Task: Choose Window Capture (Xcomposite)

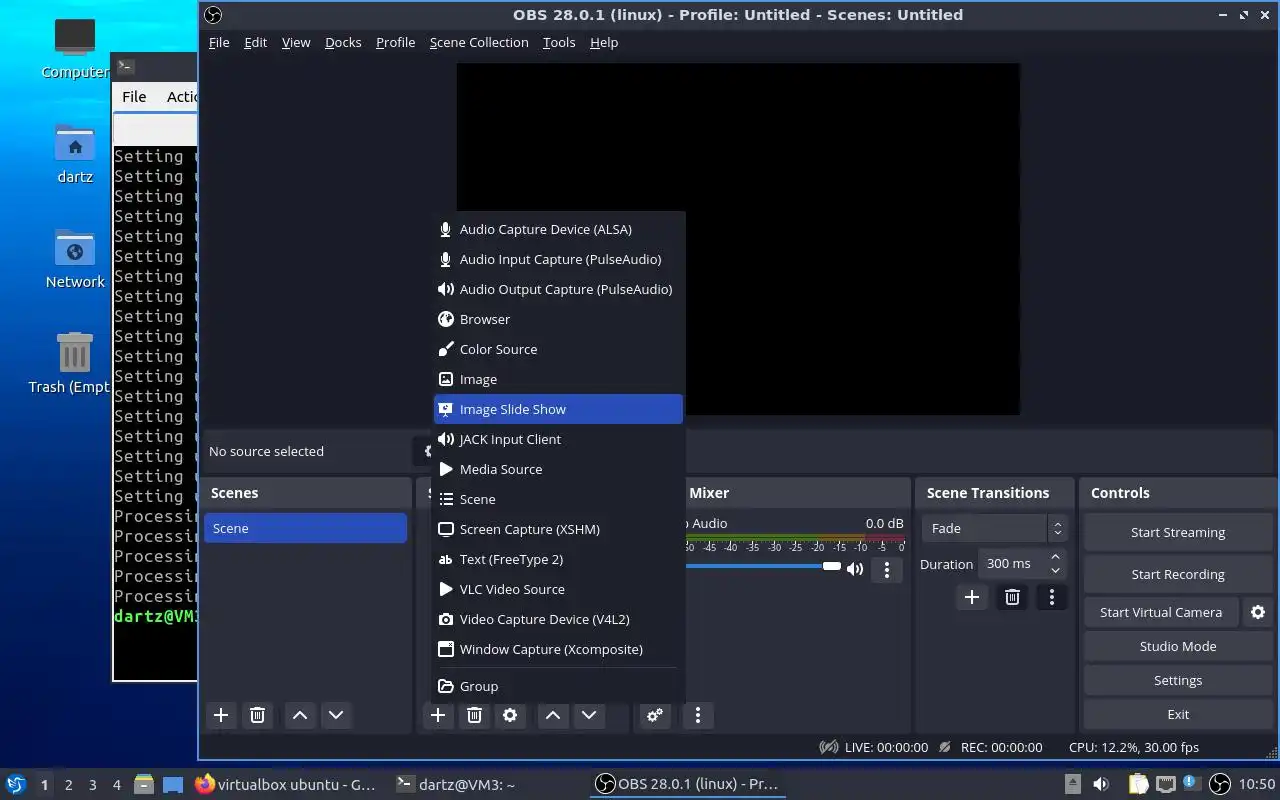Action: [x=558, y=649]
